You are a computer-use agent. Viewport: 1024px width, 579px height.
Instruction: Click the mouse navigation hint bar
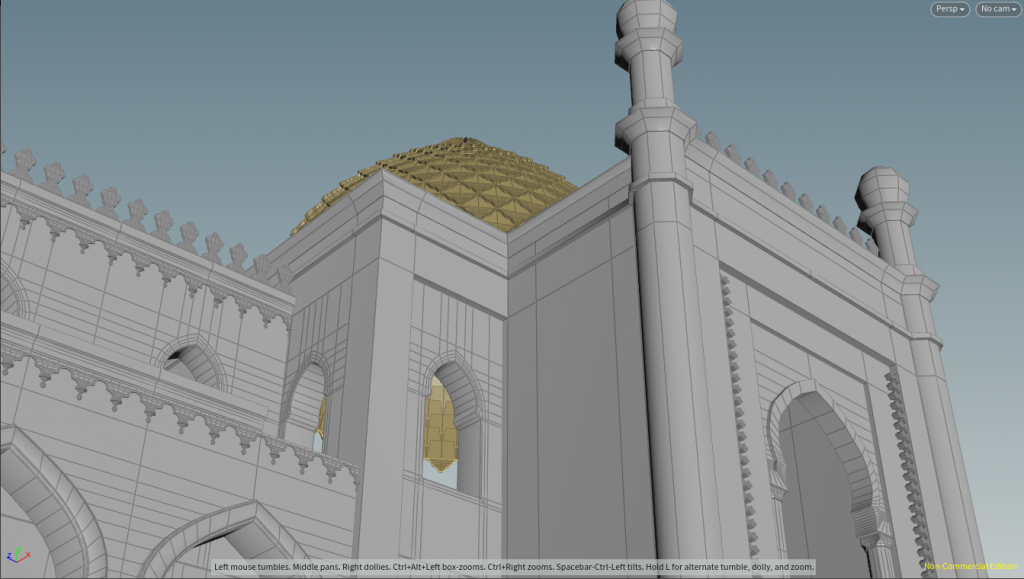pyautogui.click(x=514, y=567)
